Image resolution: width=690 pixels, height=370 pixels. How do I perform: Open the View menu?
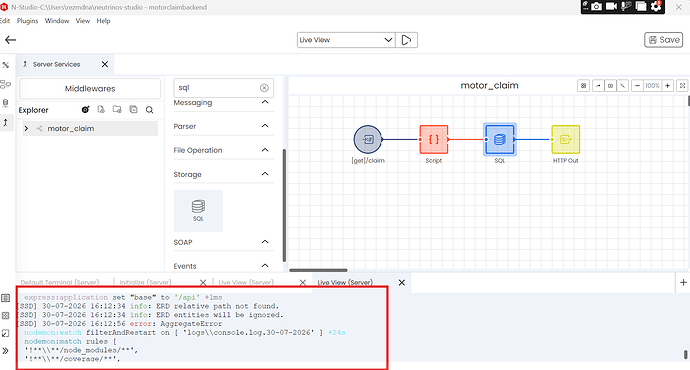(x=83, y=21)
